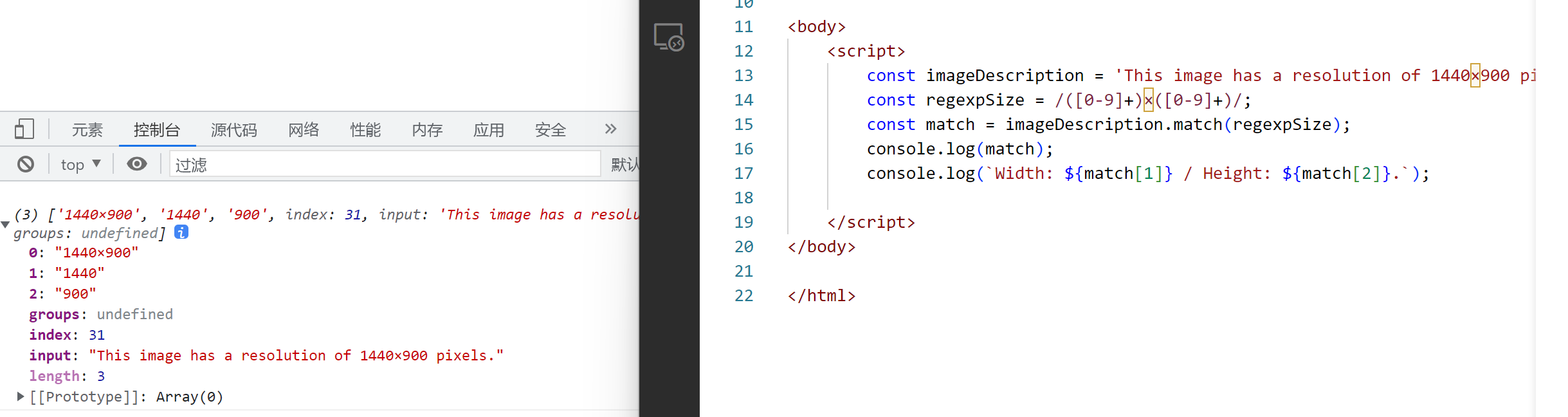Screen dimensions: 1568x417
Task: Click the 过滤 filter input field
Action: (x=385, y=165)
